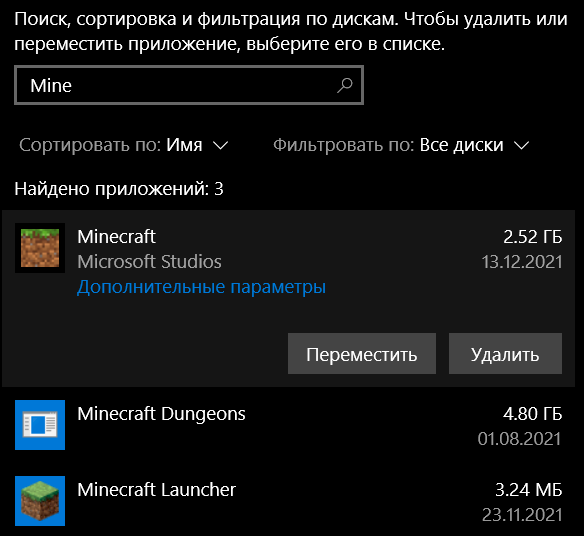Click the 01.08.2021 install date

click(x=520, y=439)
